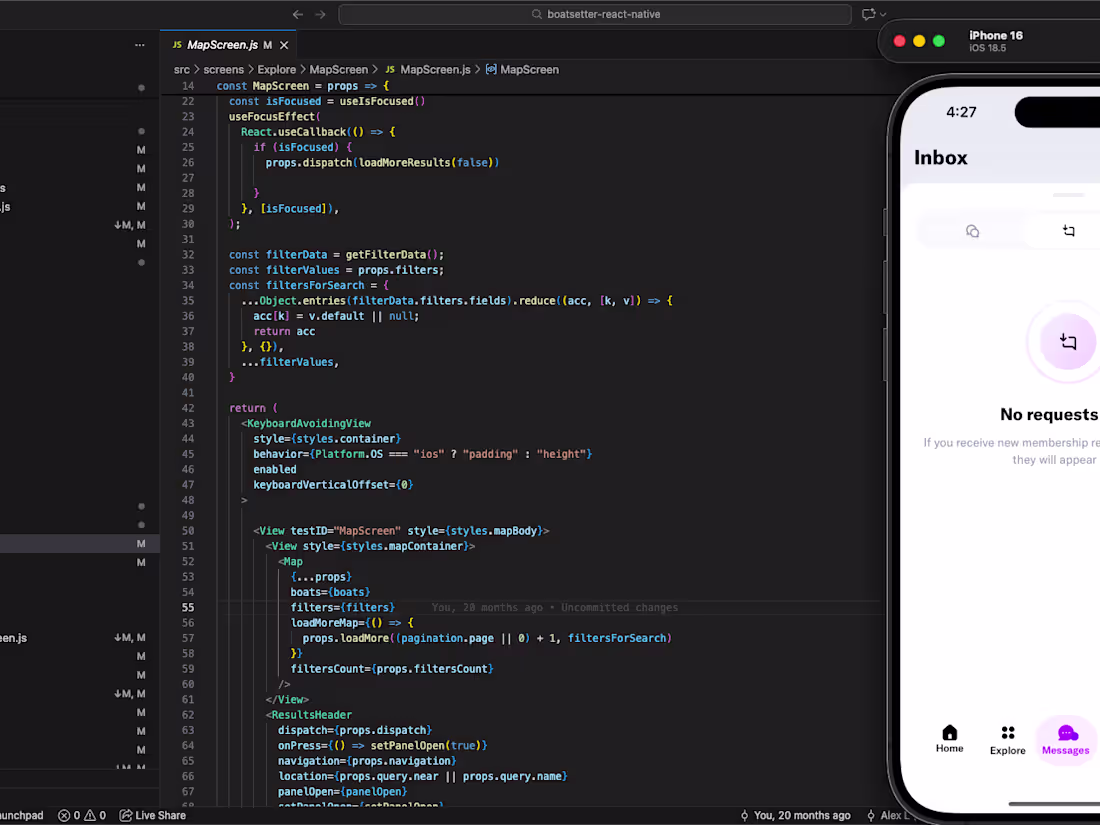Open Messages via its tab bar icon

click(x=1066, y=733)
